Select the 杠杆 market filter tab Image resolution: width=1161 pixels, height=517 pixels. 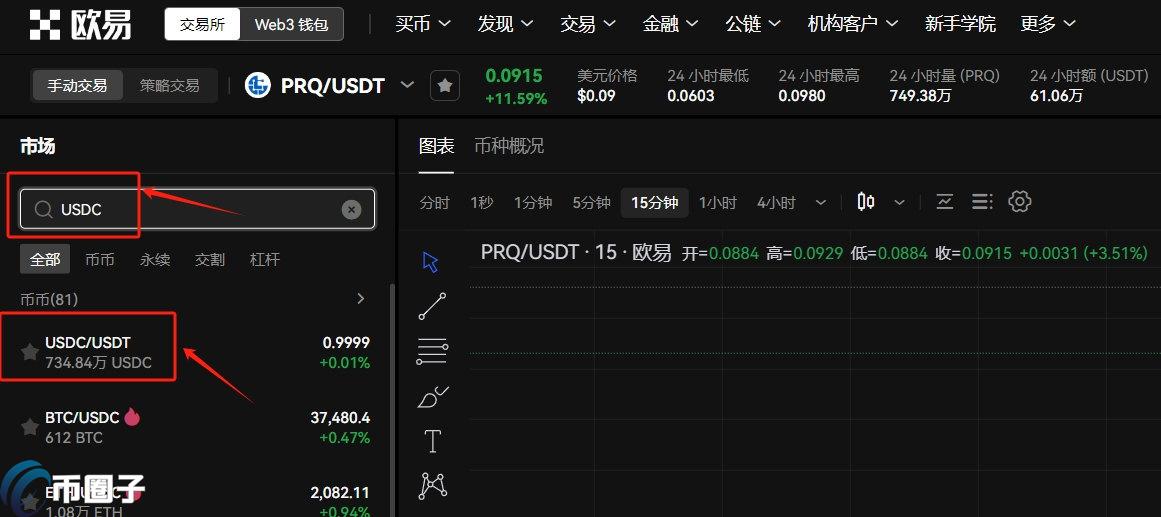pyautogui.click(x=265, y=259)
